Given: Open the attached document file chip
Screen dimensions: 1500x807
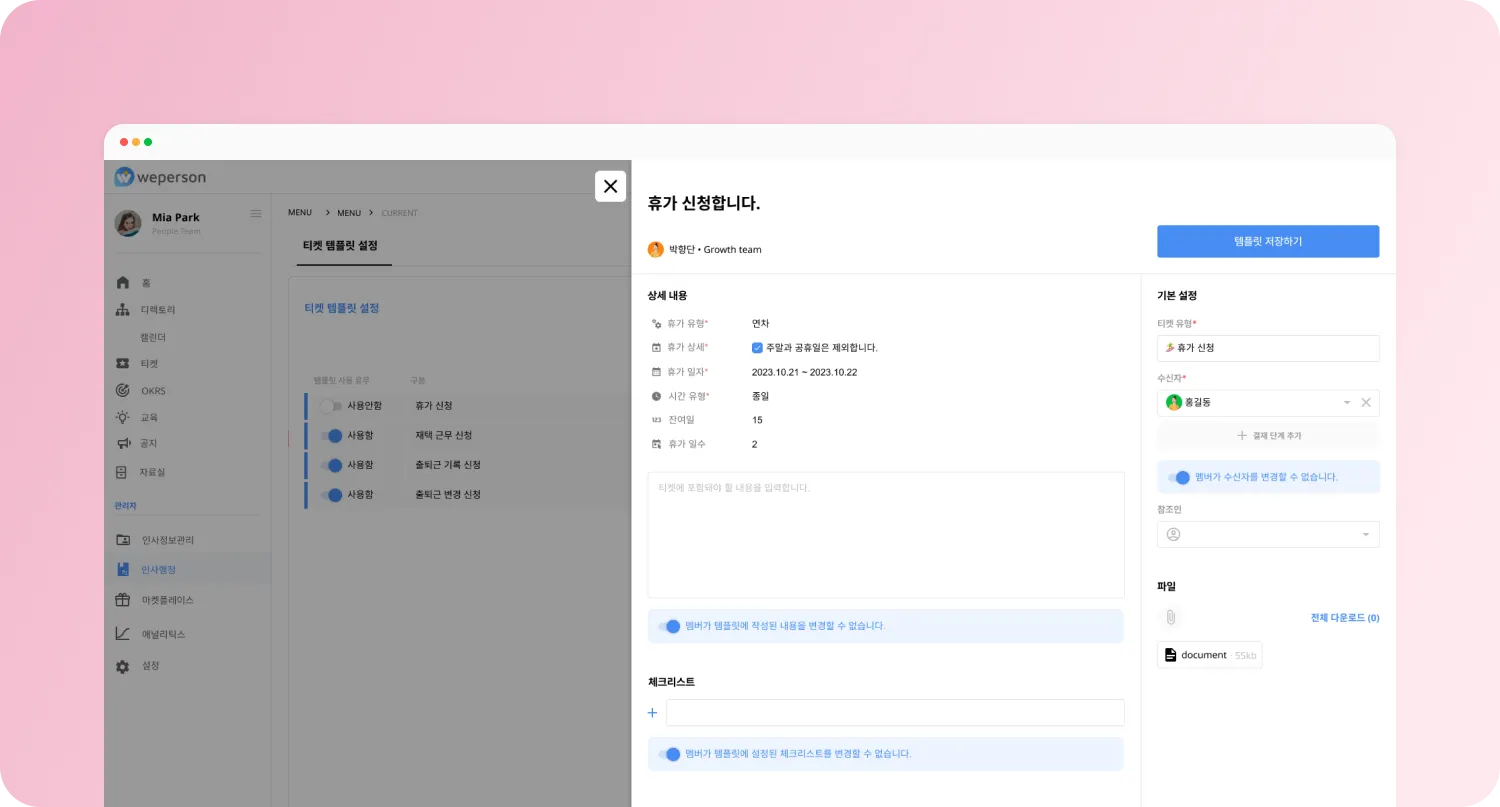Looking at the screenshot, I should (x=1210, y=655).
